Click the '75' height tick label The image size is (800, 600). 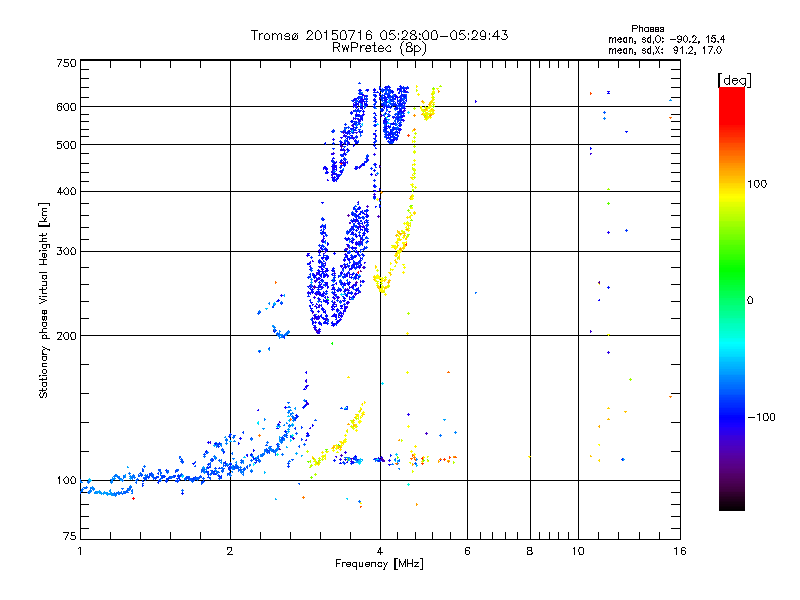[x=70, y=536]
